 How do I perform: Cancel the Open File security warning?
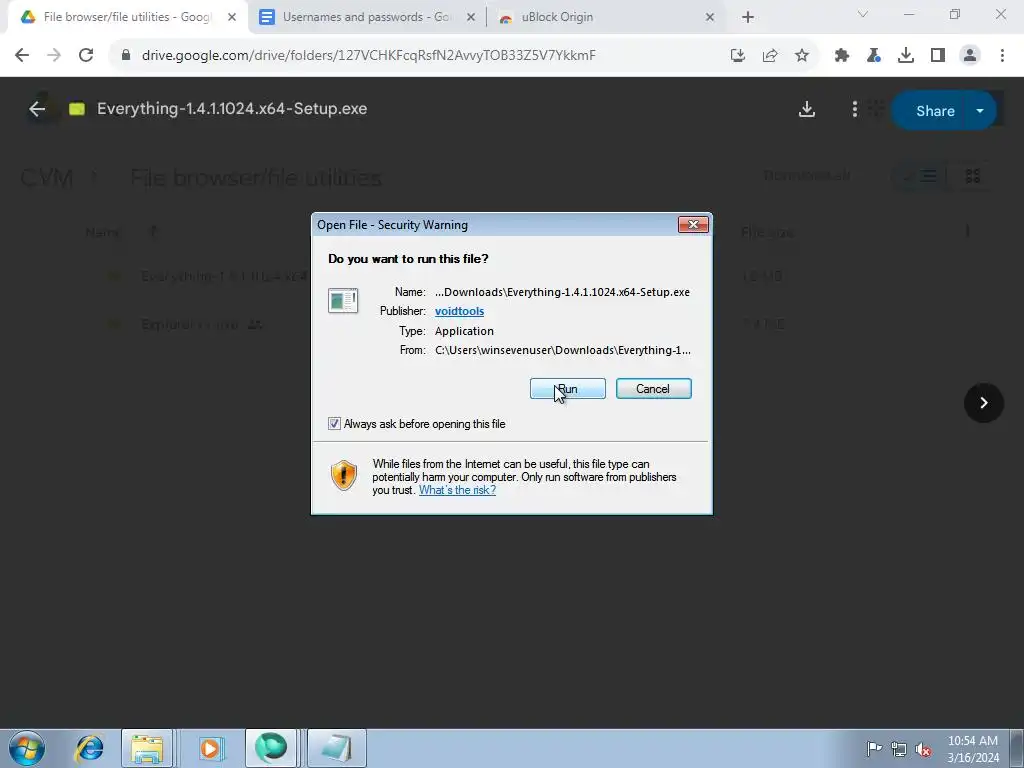(653, 389)
